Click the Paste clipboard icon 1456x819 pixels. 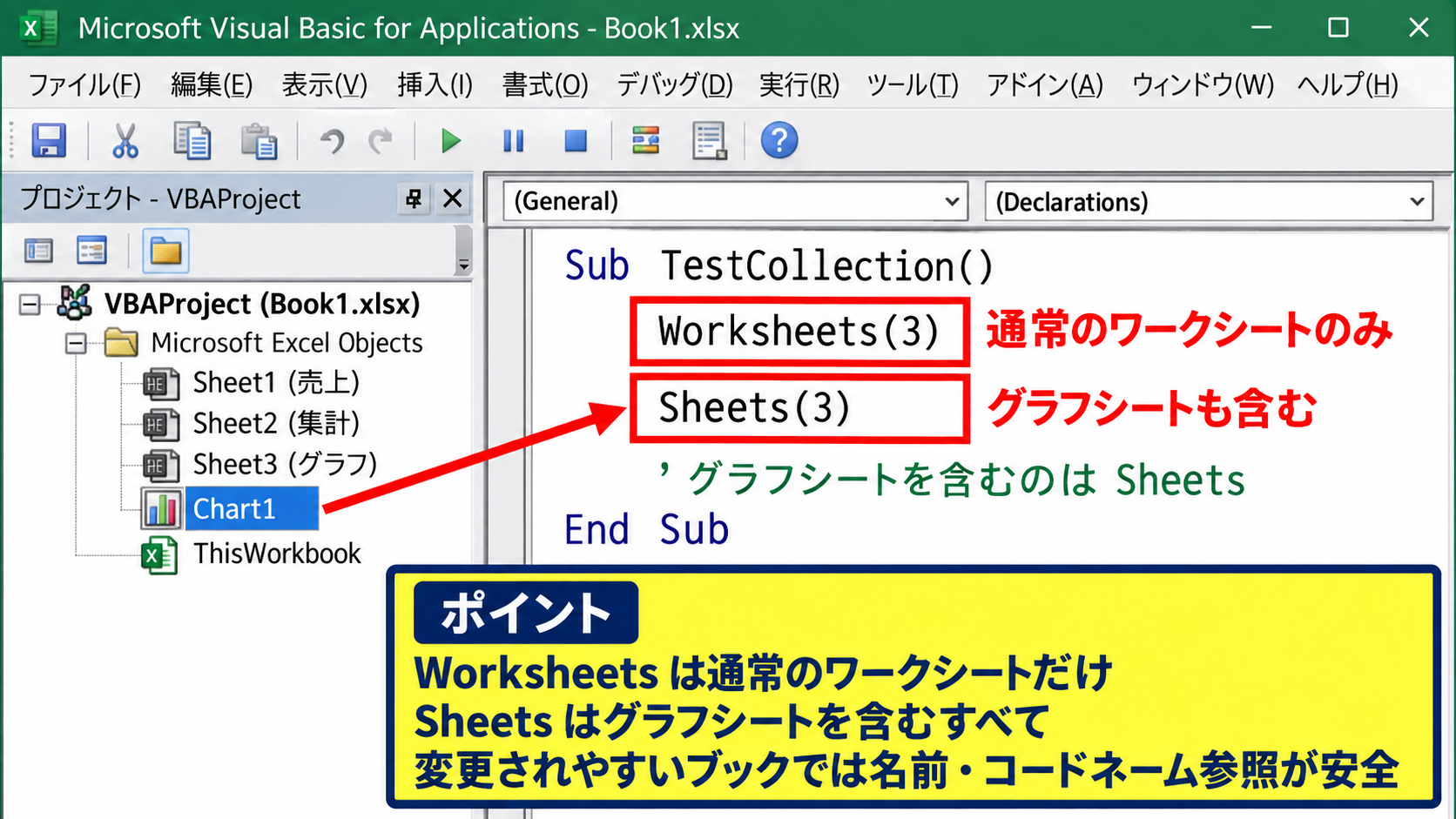(x=259, y=141)
